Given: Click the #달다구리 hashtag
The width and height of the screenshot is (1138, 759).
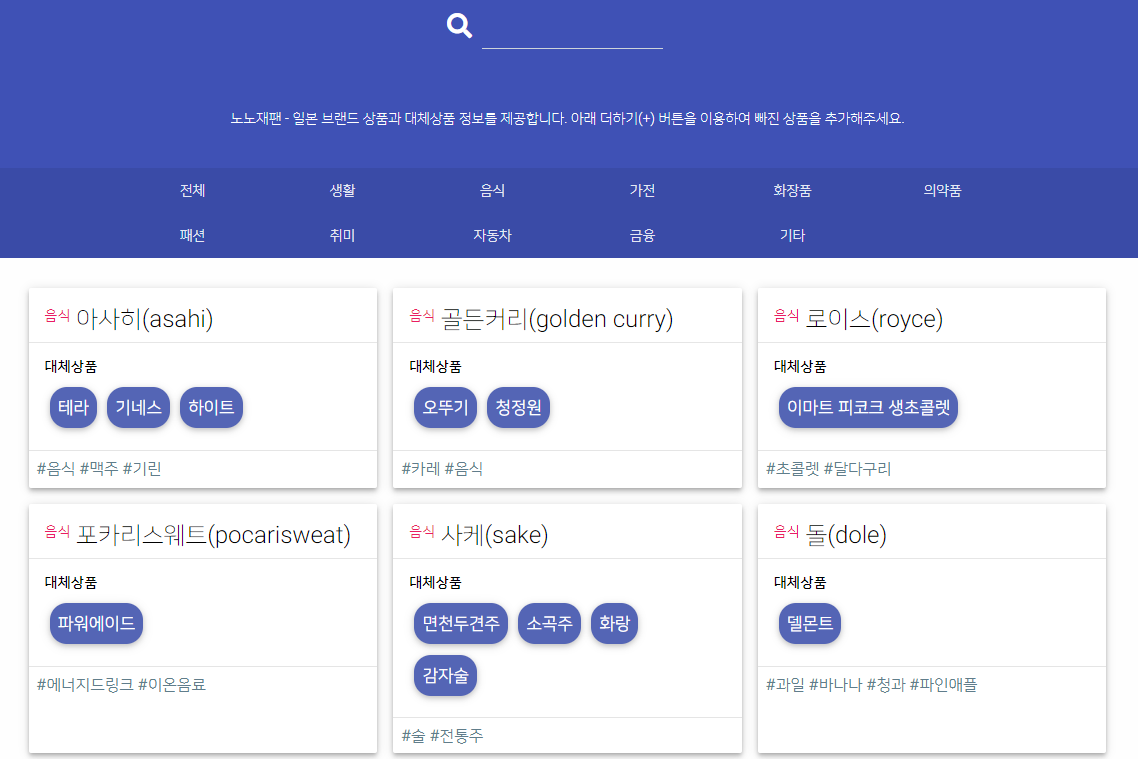Looking at the screenshot, I should pyautogui.click(x=857, y=469).
